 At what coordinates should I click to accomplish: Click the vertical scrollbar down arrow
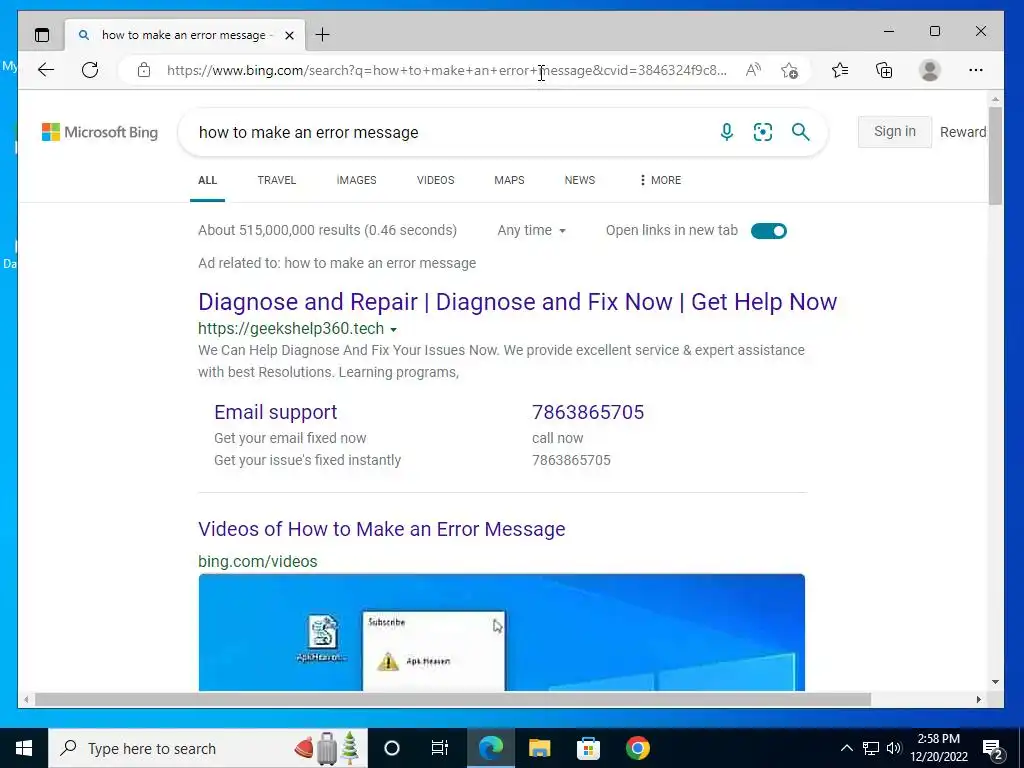pyautogui.click(x=995, y=682)
